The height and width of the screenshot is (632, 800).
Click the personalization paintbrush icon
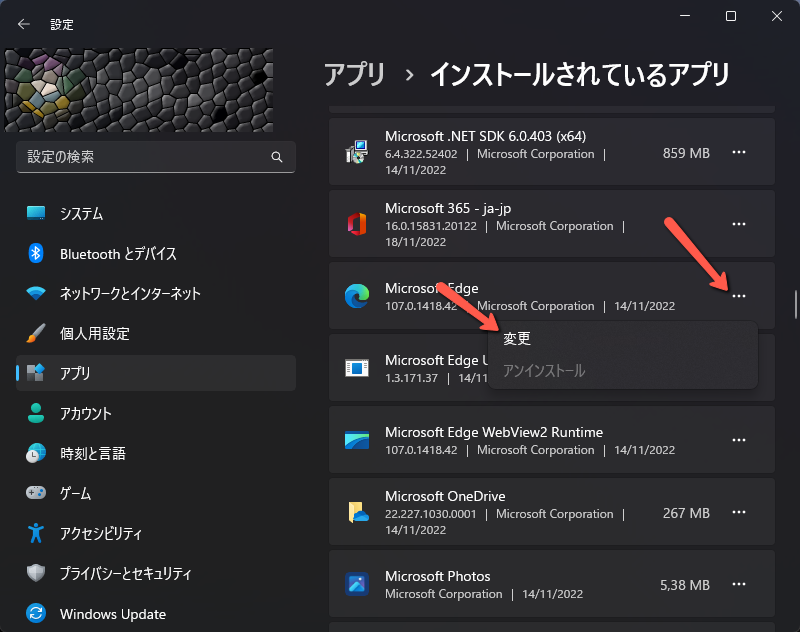[36, 333]
